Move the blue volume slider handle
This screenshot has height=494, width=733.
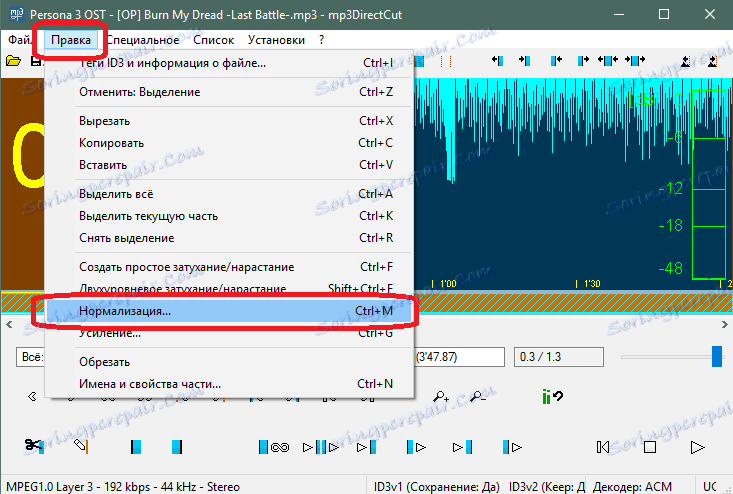[717, 357]
